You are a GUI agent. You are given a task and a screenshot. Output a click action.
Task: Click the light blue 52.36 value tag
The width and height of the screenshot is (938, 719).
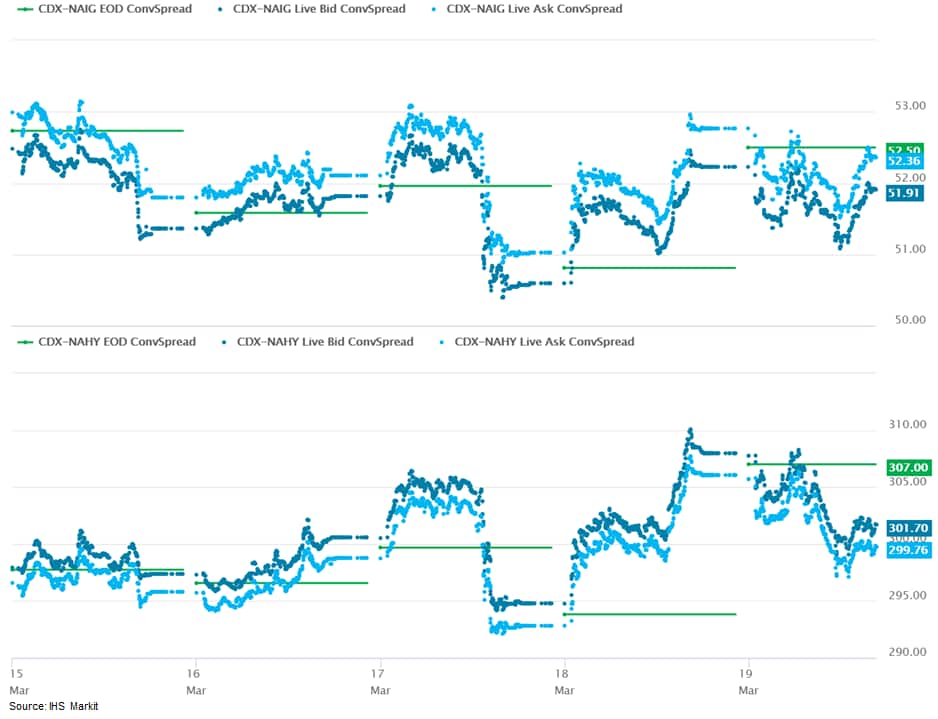tap(909, 162)
